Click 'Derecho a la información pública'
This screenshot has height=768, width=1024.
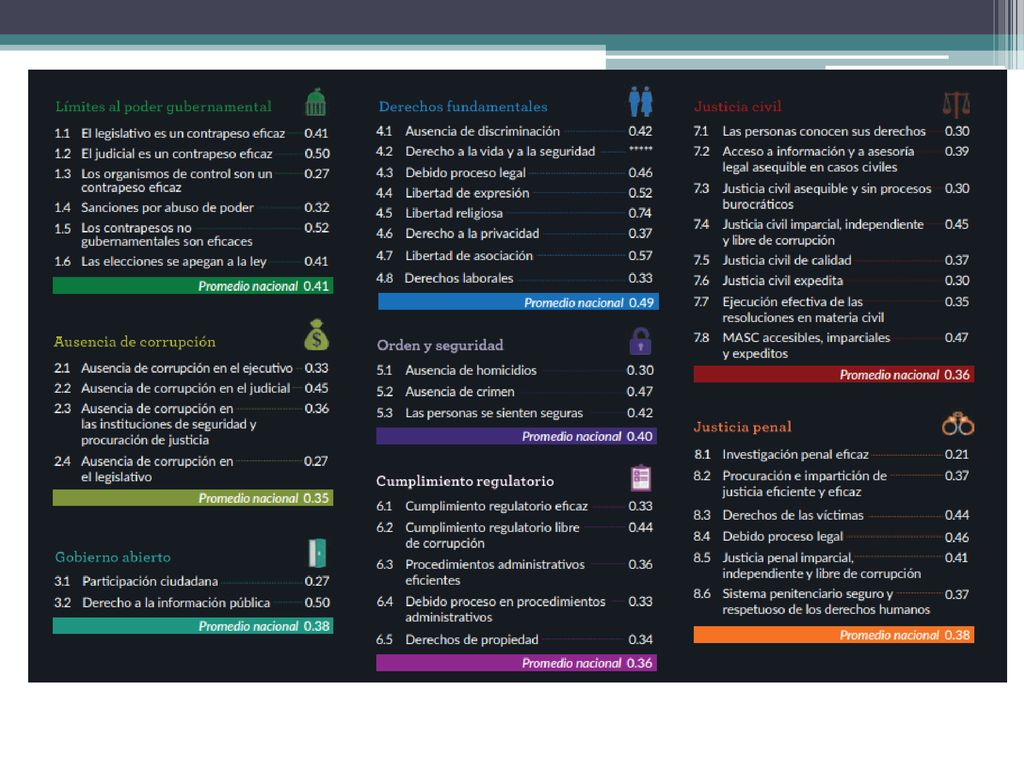pyautogui.click(x=176, y=603)
